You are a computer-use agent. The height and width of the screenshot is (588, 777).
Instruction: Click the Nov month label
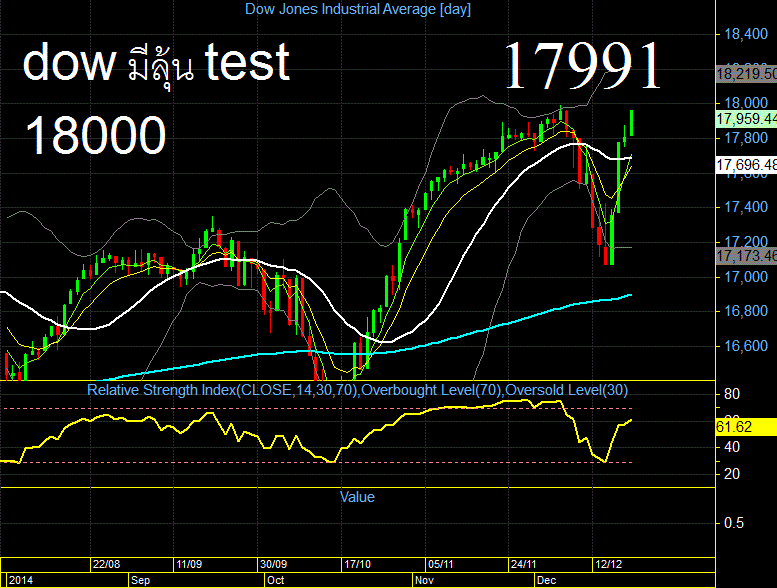(424, 580)
